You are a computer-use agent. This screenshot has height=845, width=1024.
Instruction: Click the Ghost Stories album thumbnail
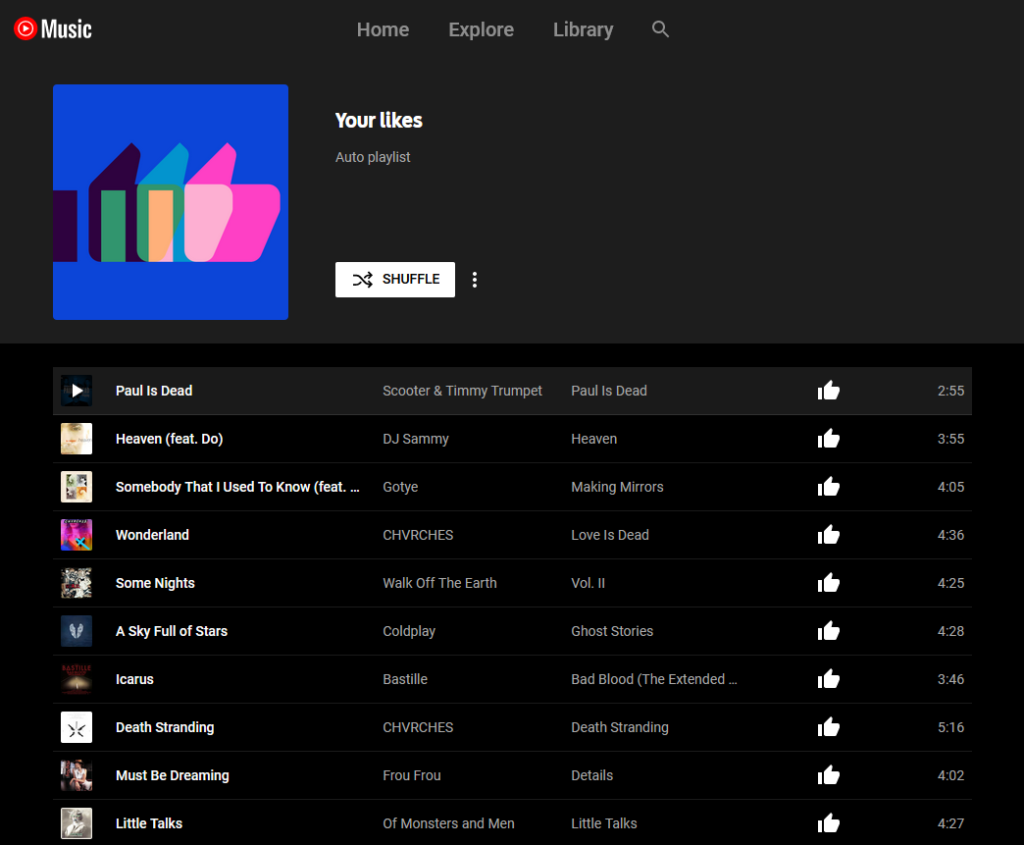[76, 631]
